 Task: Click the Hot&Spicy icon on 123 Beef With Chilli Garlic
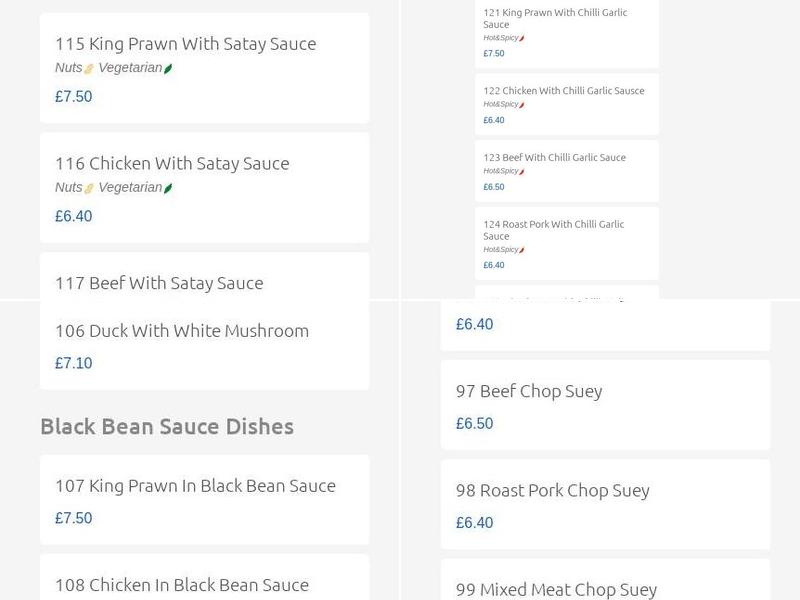pos(521,171)
